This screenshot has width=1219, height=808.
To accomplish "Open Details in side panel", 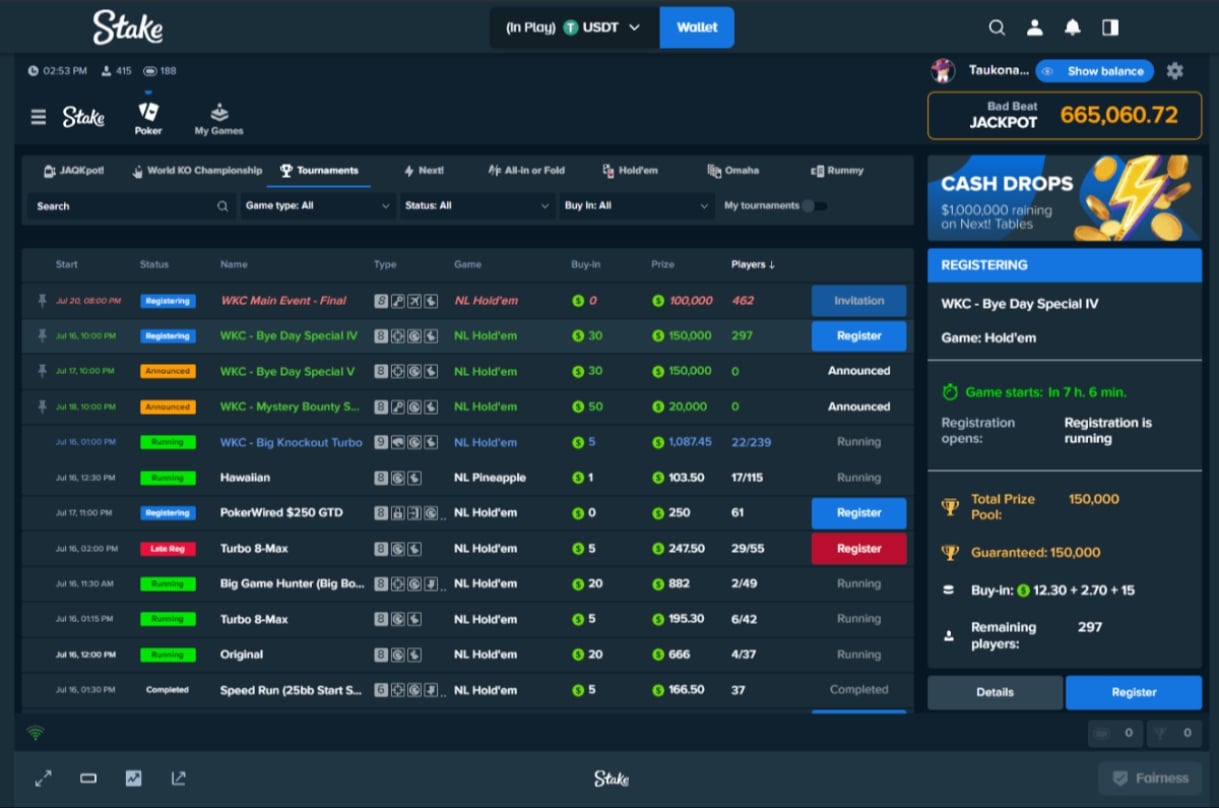I will [x=995, y=692].
